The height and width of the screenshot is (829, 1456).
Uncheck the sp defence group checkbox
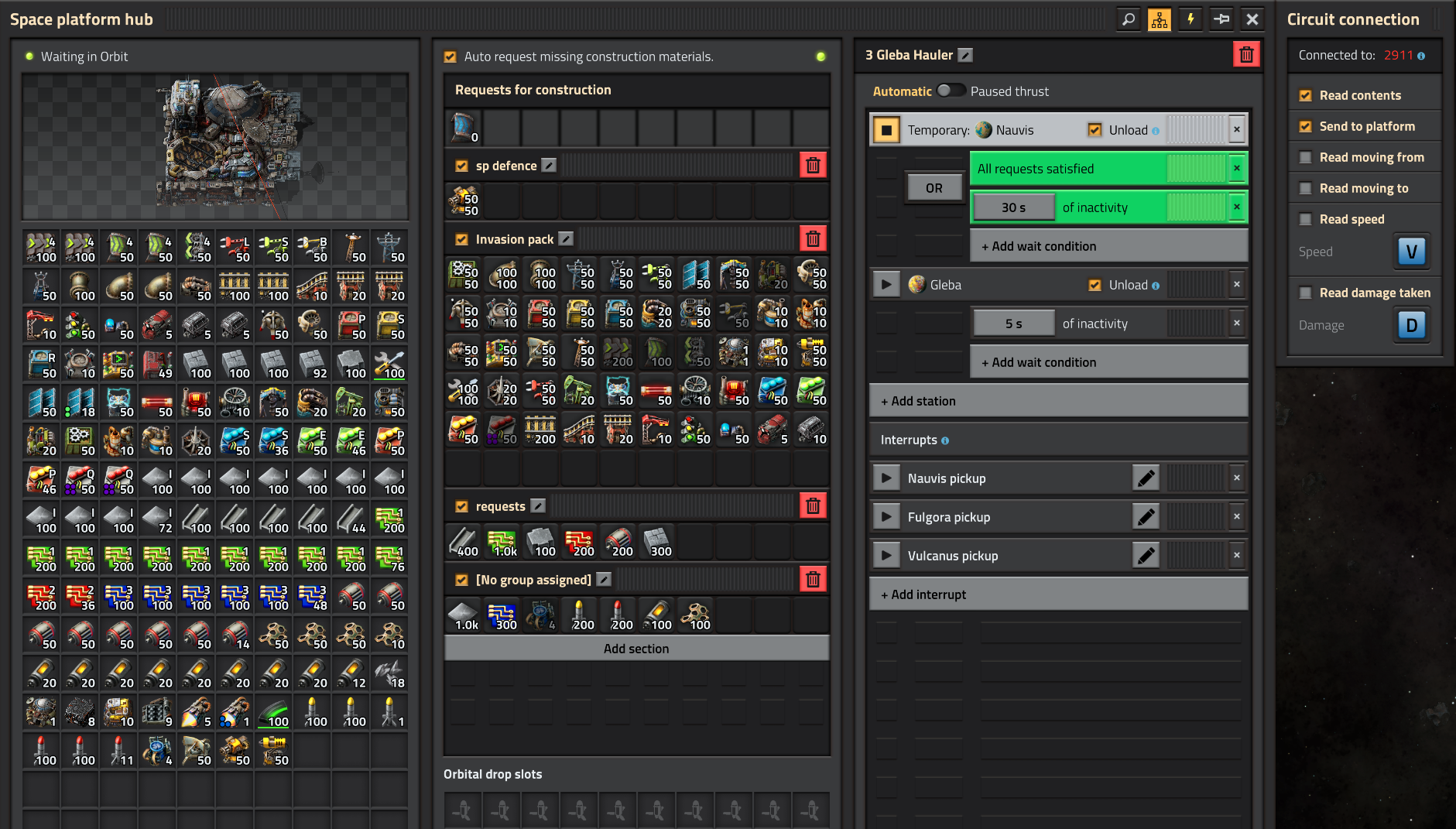pos(461,166)
